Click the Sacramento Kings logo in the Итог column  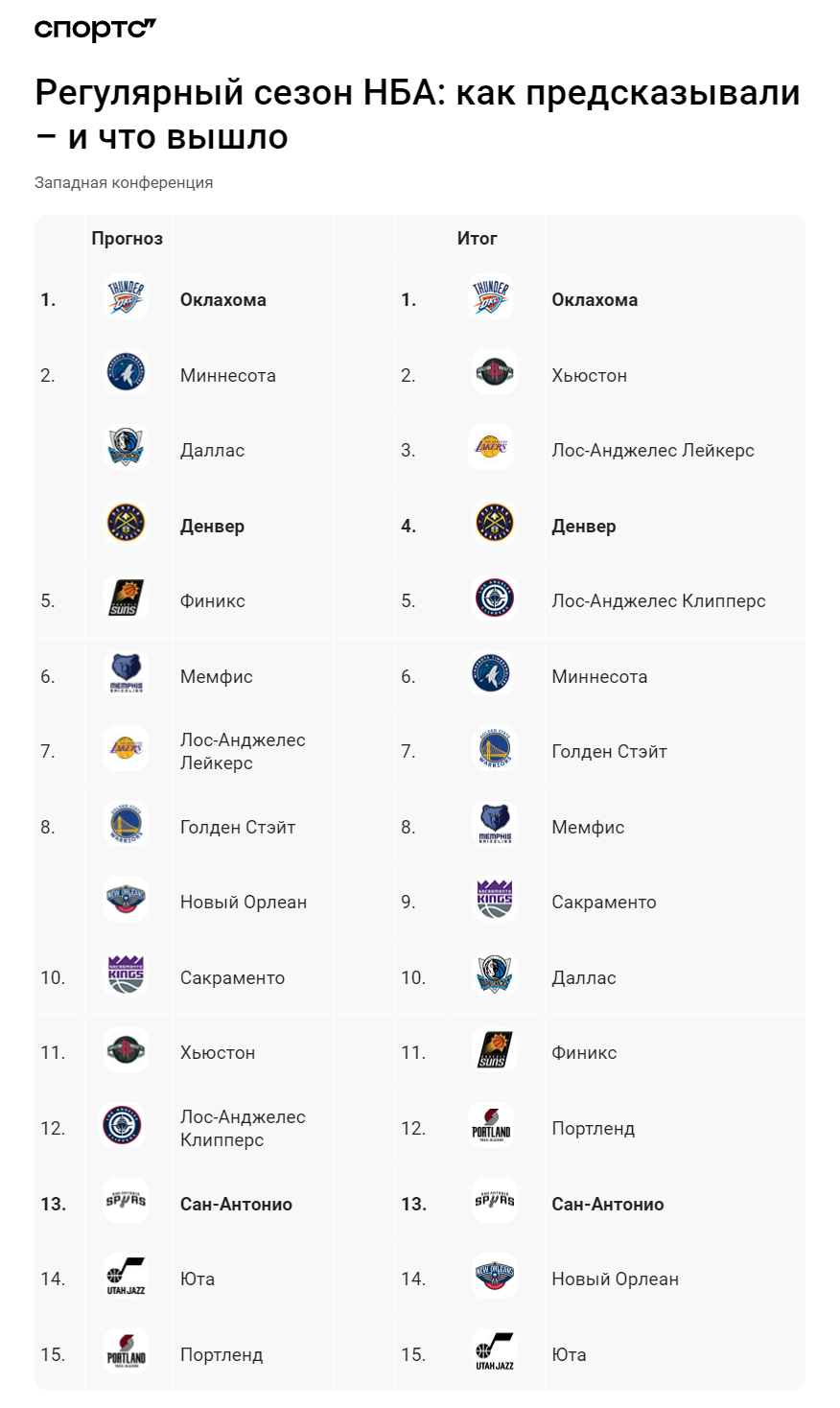point(495,901)
